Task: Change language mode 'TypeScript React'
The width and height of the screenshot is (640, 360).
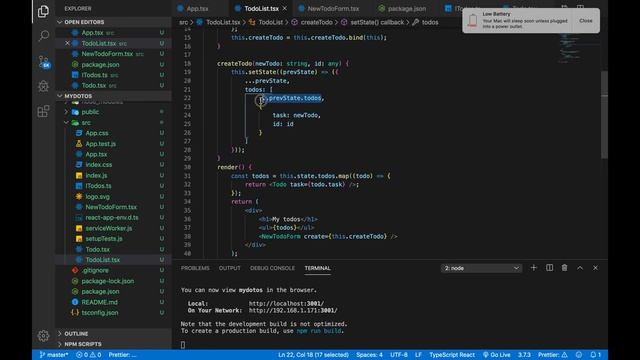Action: (452, 355)
